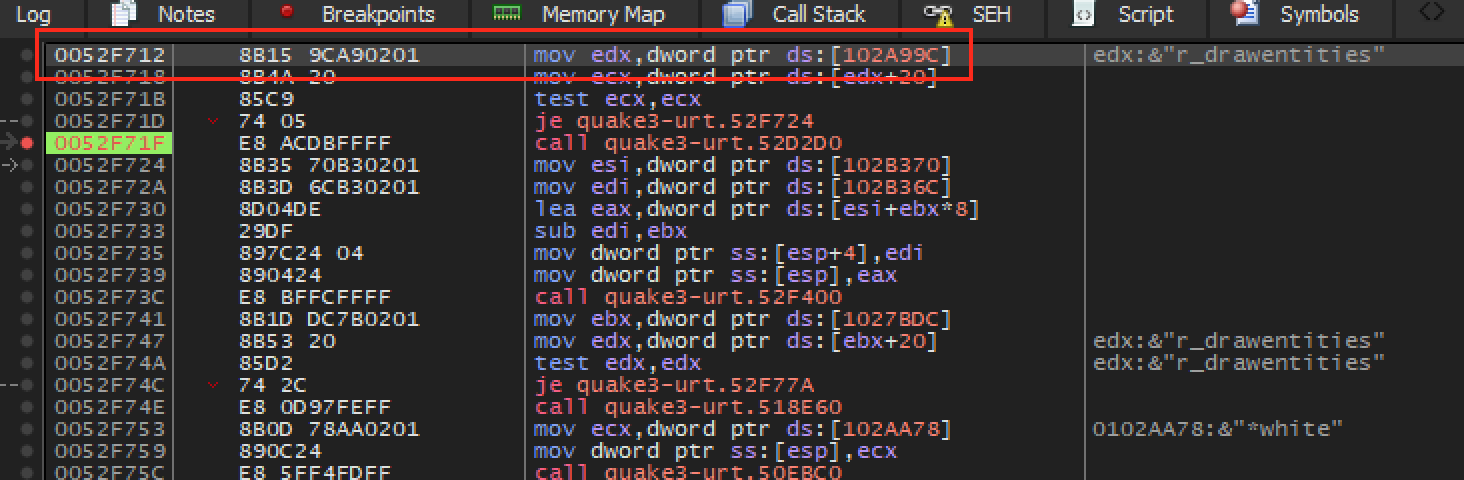Screen dimensions: 1464x480
Task: Click instruction mov edx,dword ptr ds:[ebx+20]
Action: pos(735,341)
